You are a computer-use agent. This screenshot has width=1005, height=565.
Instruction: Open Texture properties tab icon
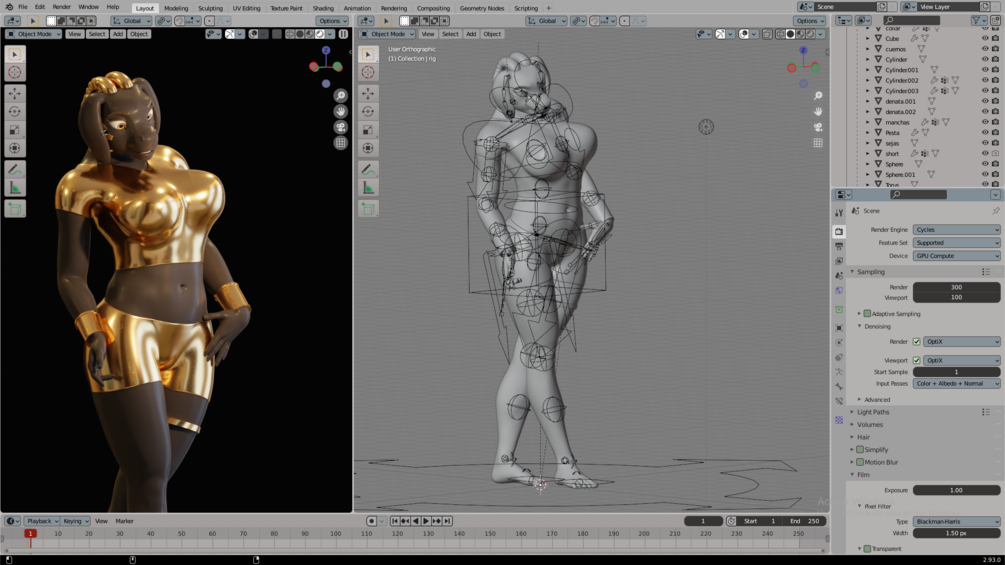(839, 420)
